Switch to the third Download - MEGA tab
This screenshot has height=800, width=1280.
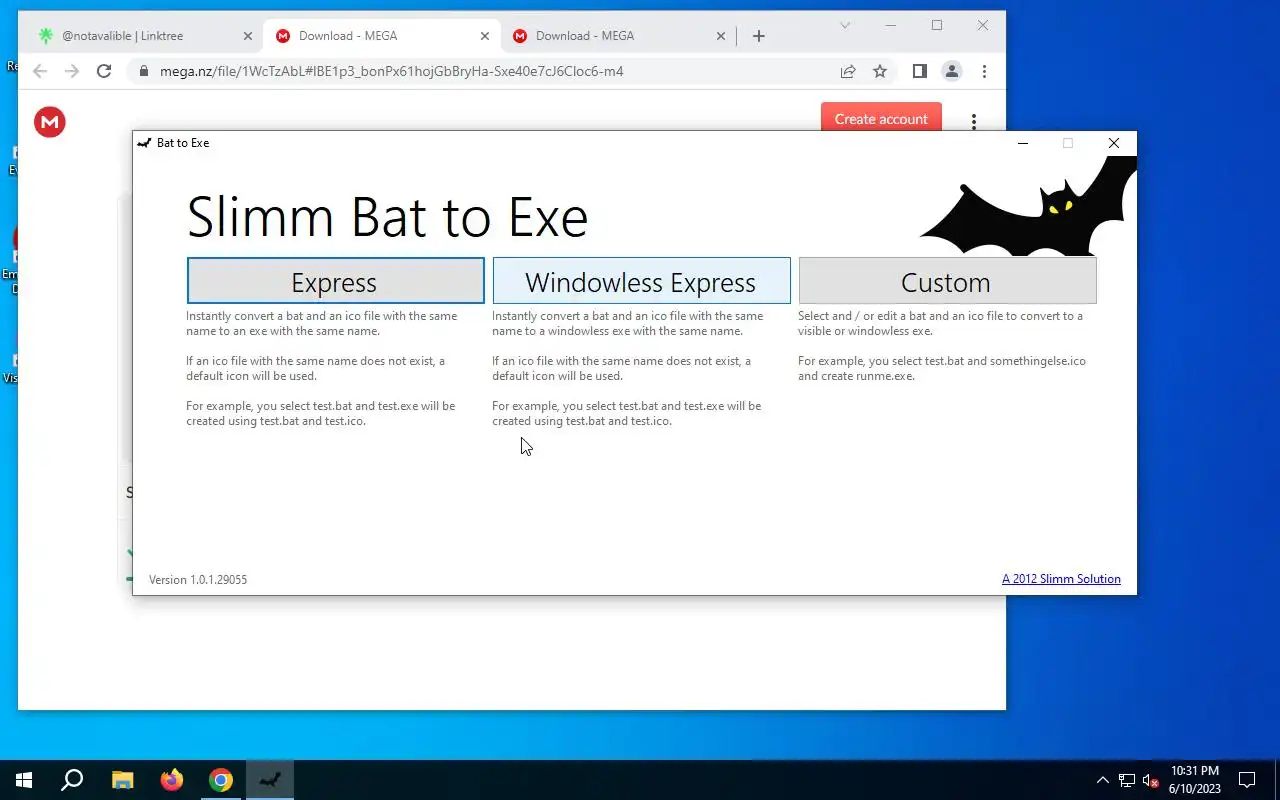coord(617,36)
